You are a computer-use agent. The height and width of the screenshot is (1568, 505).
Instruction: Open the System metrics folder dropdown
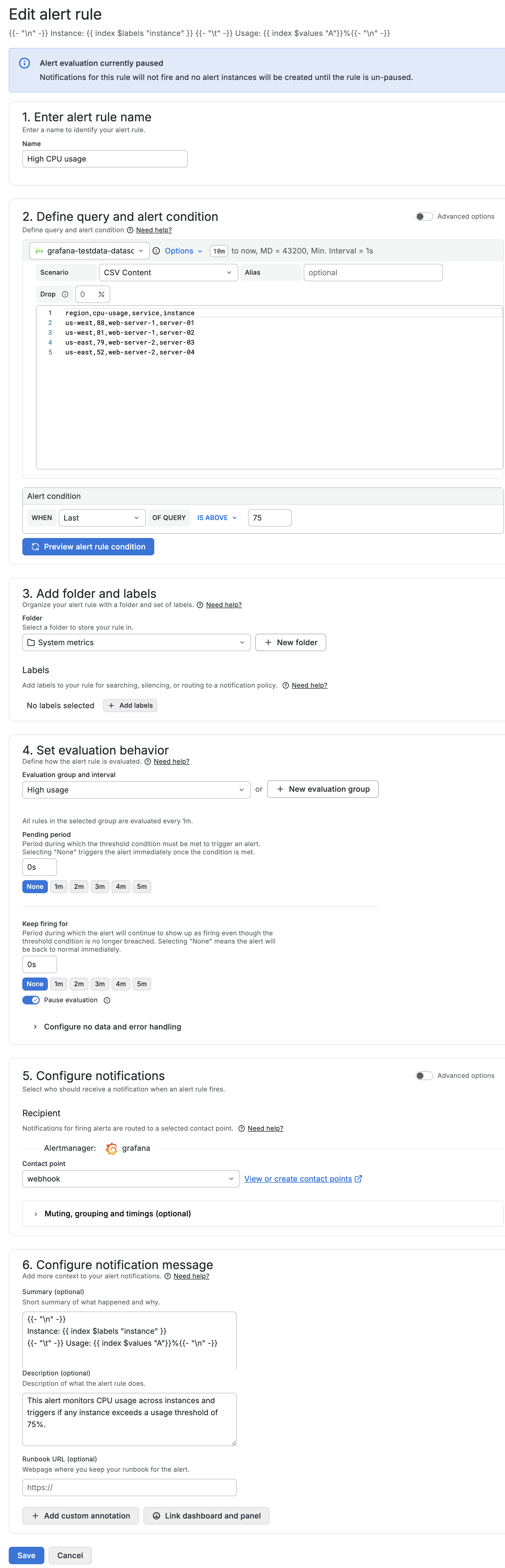click(137, 642)
